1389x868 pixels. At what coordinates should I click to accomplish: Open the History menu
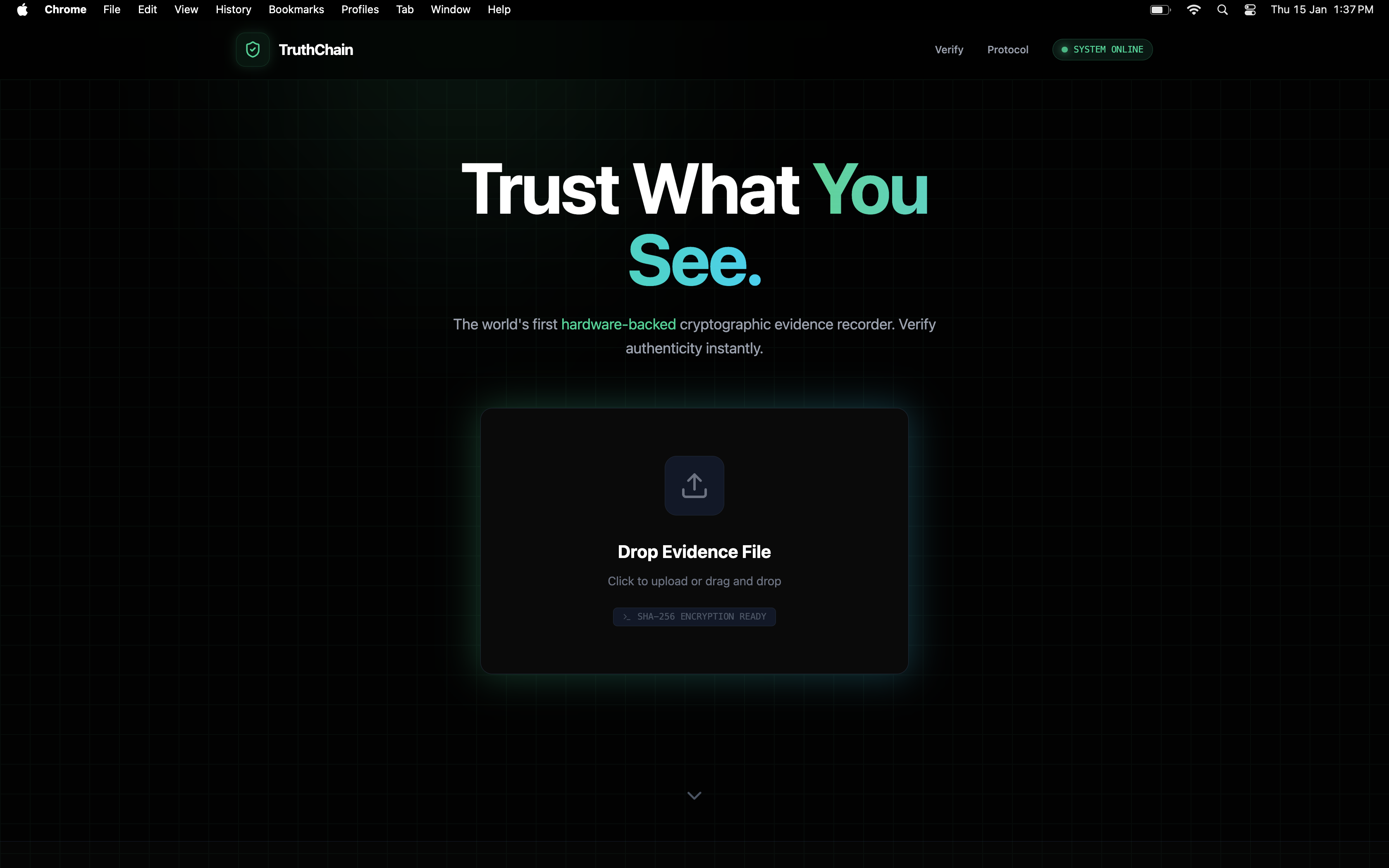click(x=233, y=10)
